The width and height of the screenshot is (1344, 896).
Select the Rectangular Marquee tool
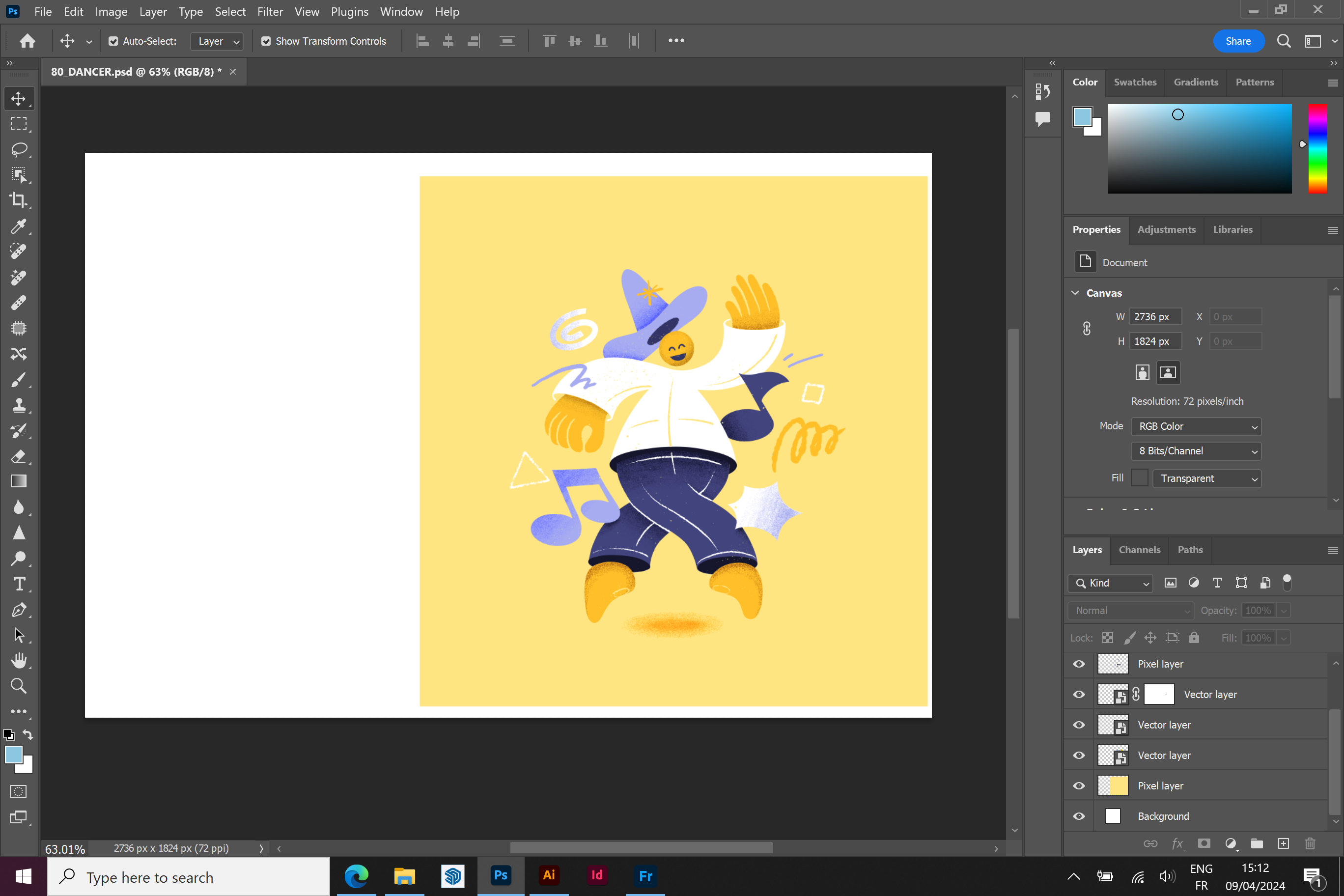click(x=18, y=123)
